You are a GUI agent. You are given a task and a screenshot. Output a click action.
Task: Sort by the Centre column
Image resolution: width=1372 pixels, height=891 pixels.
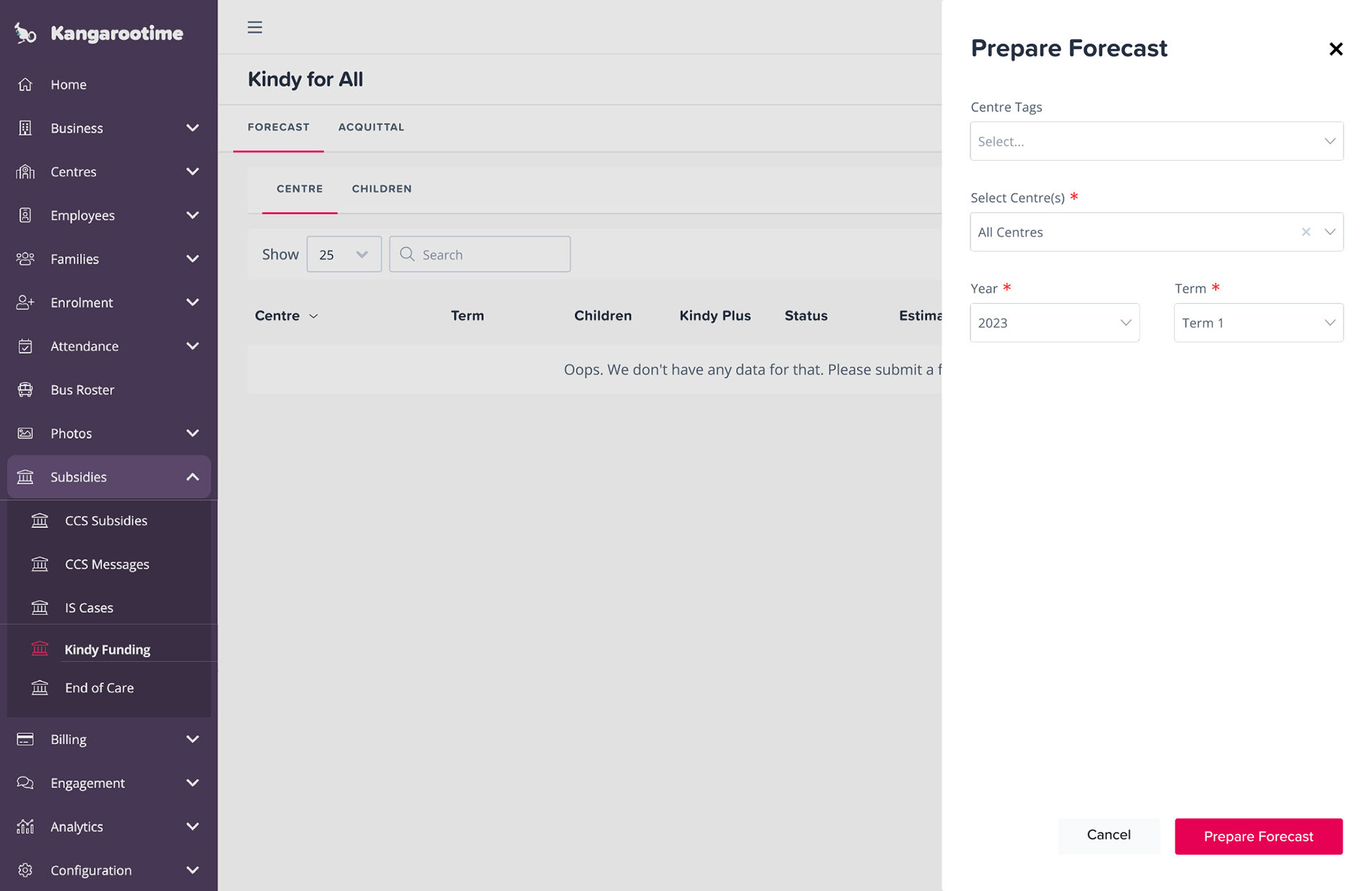tap(286, 315)
